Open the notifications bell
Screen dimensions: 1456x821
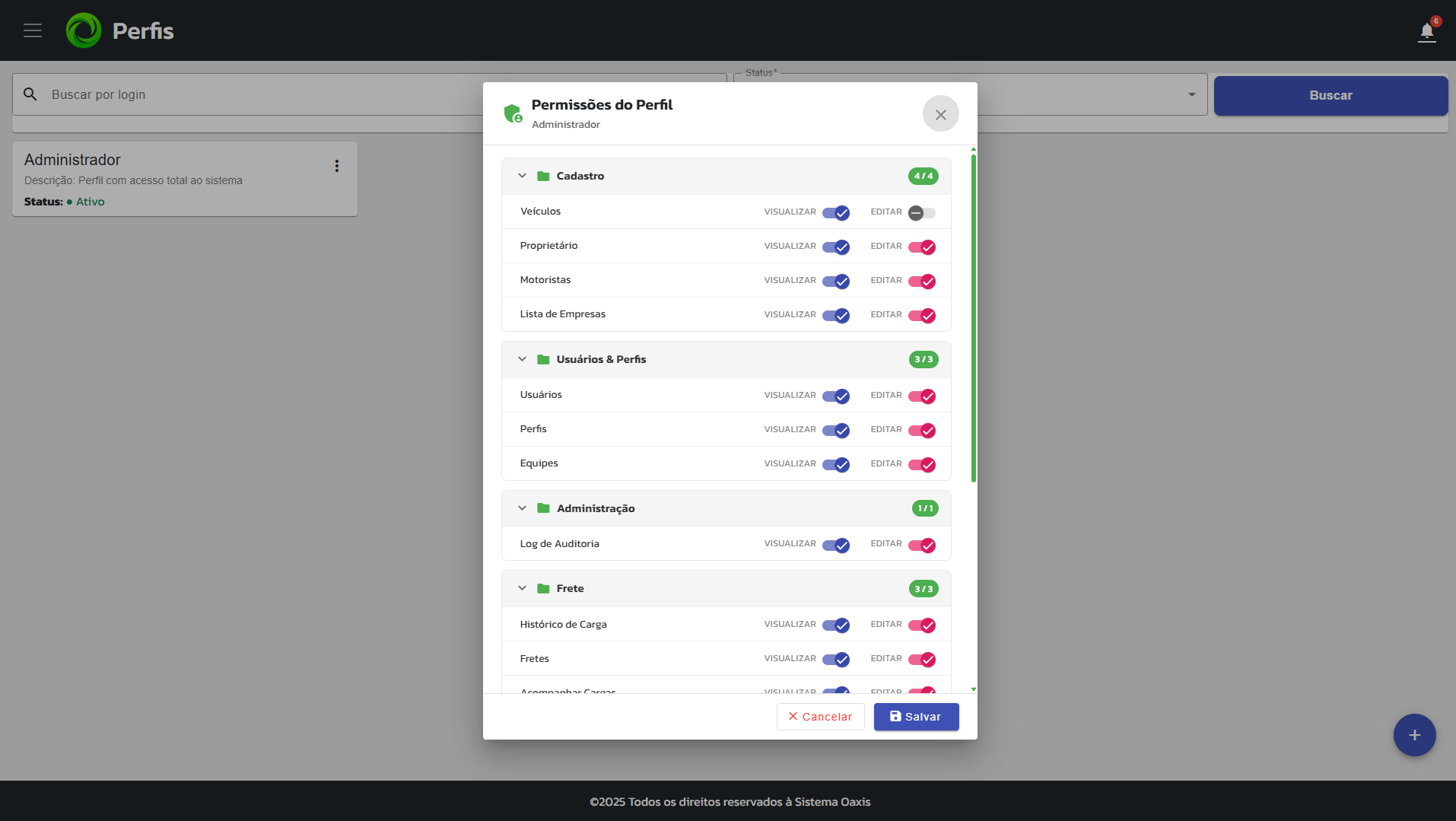[1426, 32]
